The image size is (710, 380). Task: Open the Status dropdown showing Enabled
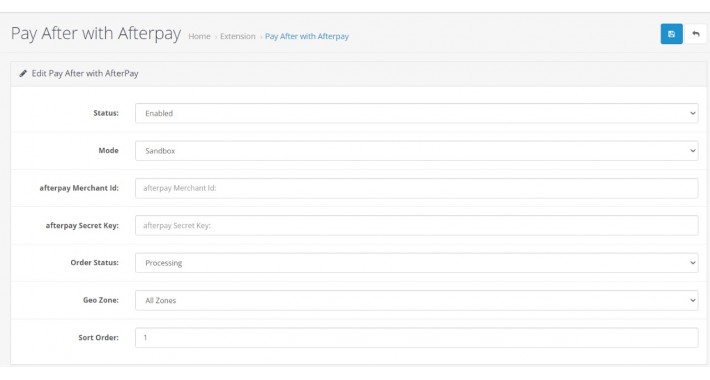pyautogui.click(x=417, y=113)
